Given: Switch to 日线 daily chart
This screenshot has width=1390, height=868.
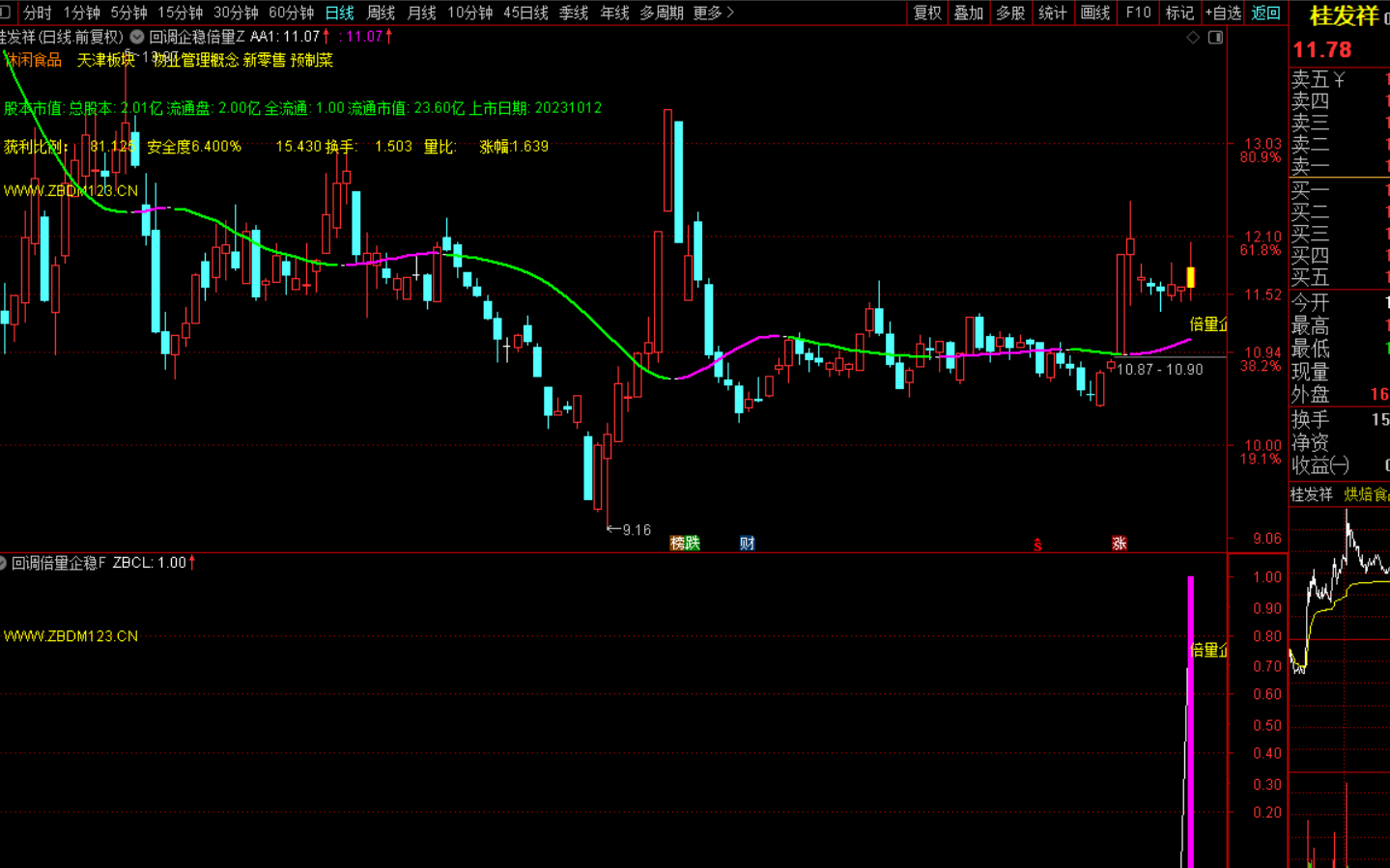Looking at the screenshot, I should [x=339, y=13].
